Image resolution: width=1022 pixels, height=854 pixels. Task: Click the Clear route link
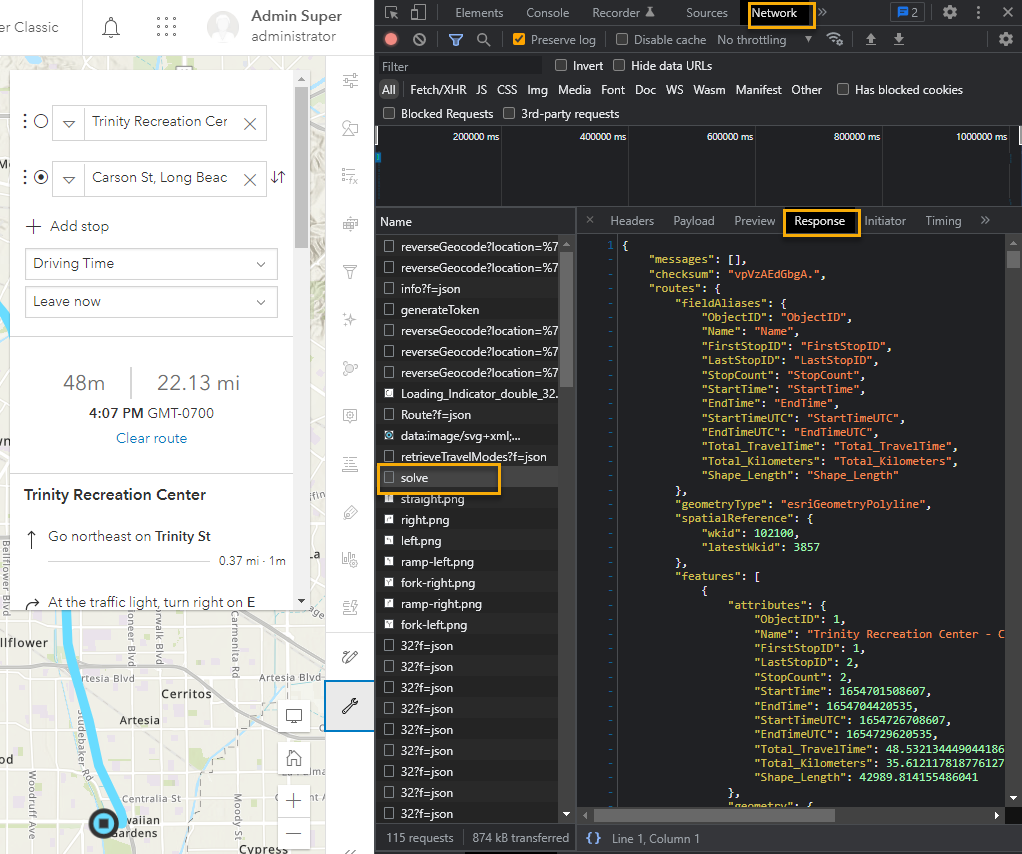[x=151, y=438]
